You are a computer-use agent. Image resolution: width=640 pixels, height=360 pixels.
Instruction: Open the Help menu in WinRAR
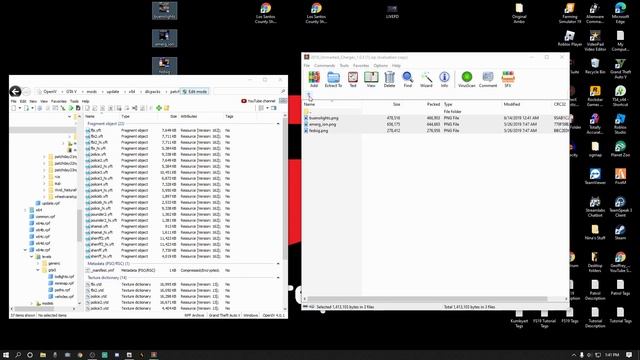(396, 66)
